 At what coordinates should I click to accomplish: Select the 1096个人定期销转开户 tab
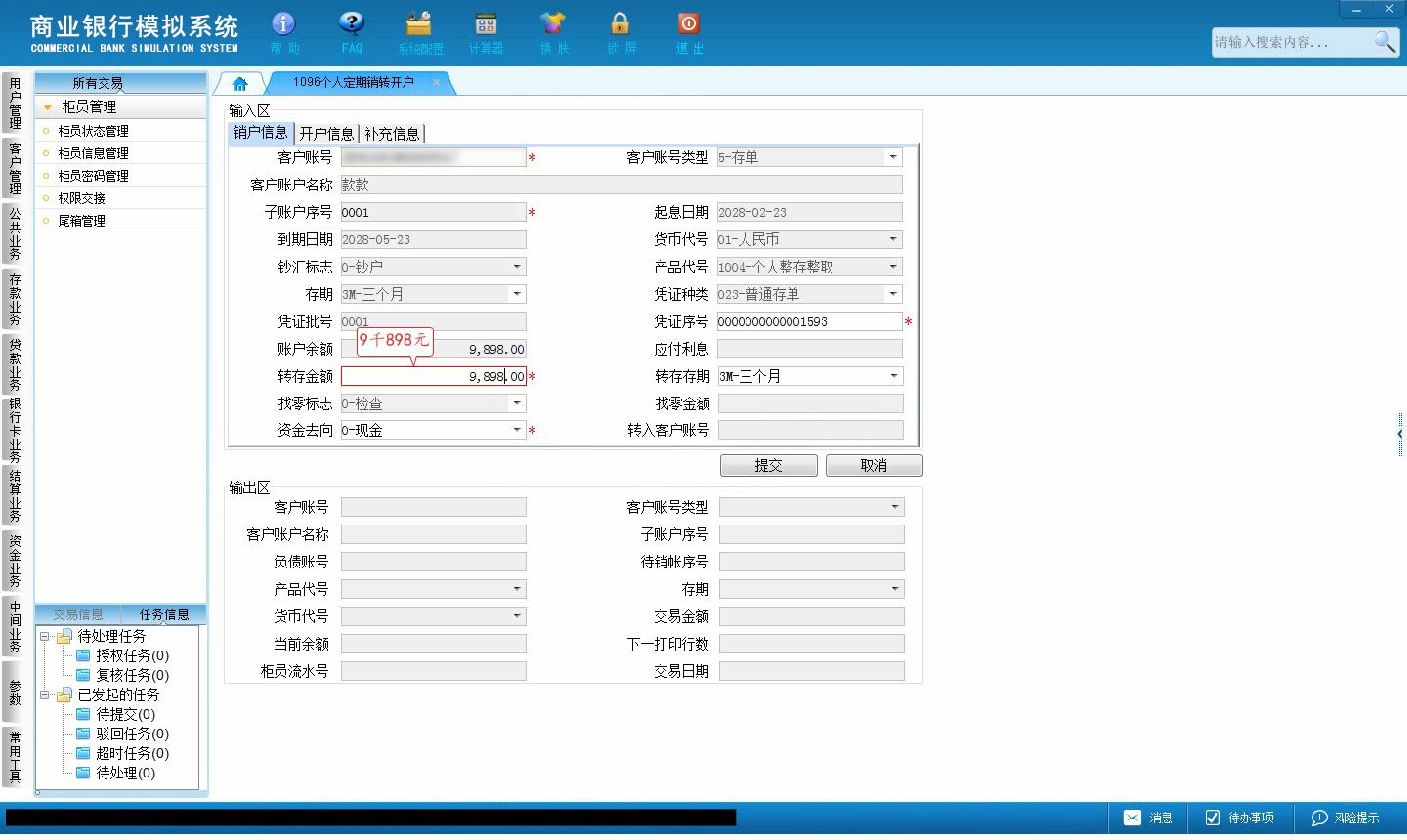pyautogui.click(x=354, y=83)
